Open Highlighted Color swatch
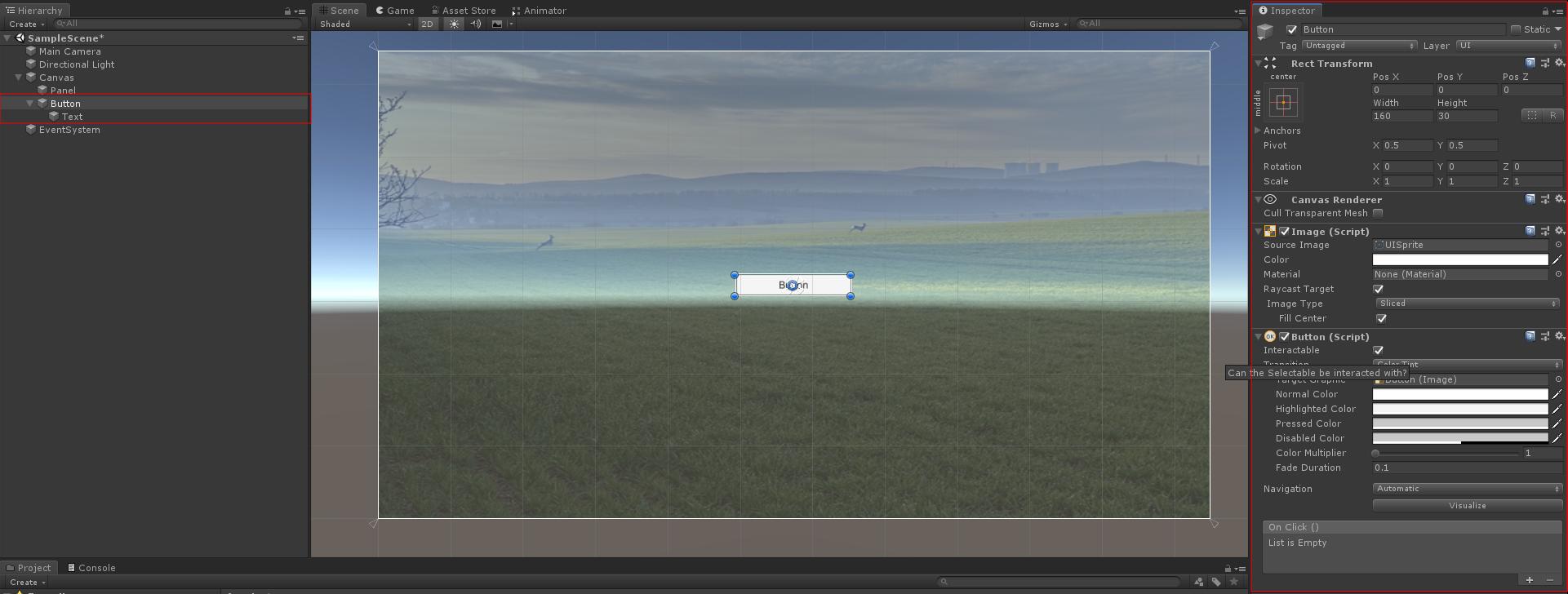 pyautogui.click(x=1460, y=409)
